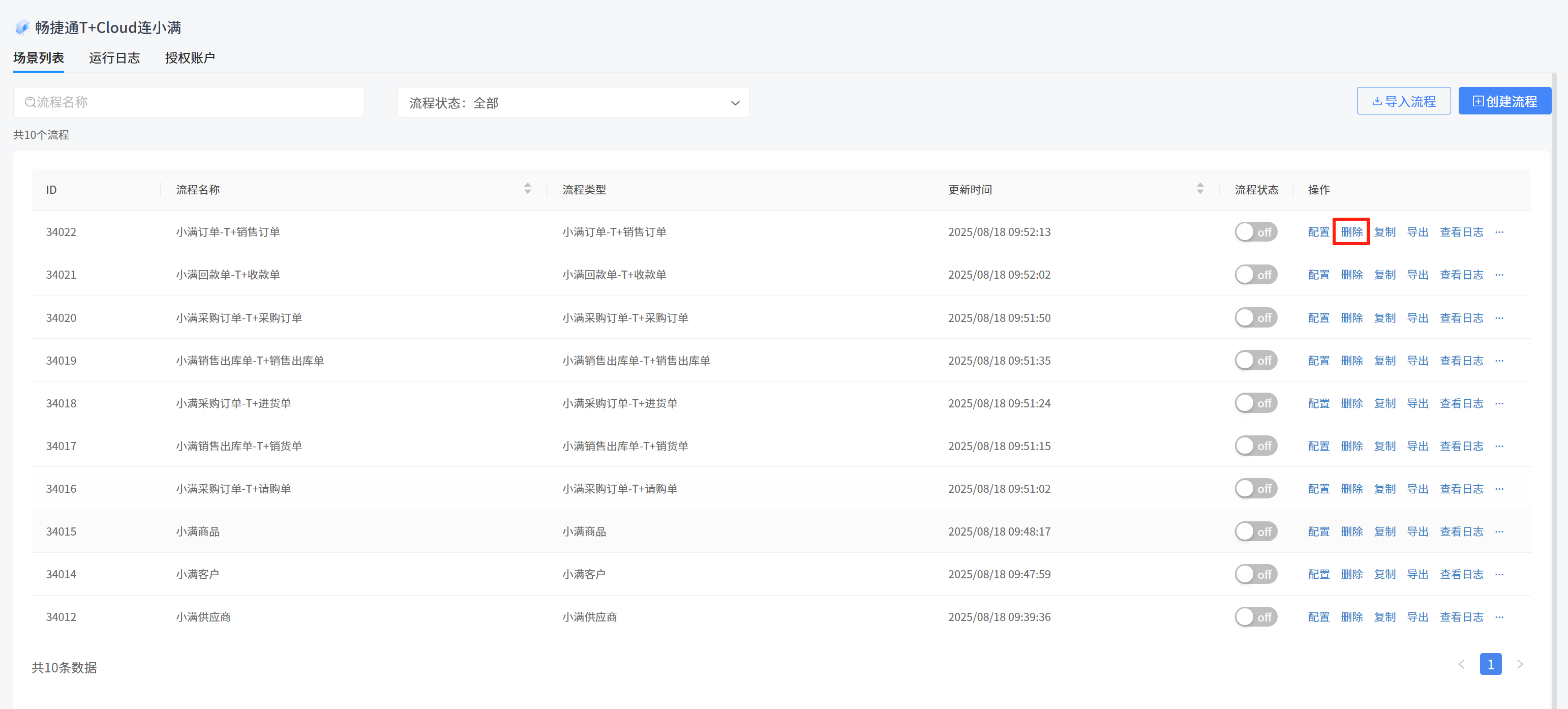Switch to the 运行日志 tab
Viewport: 1568px width, 709px height.
pos(114,58)
